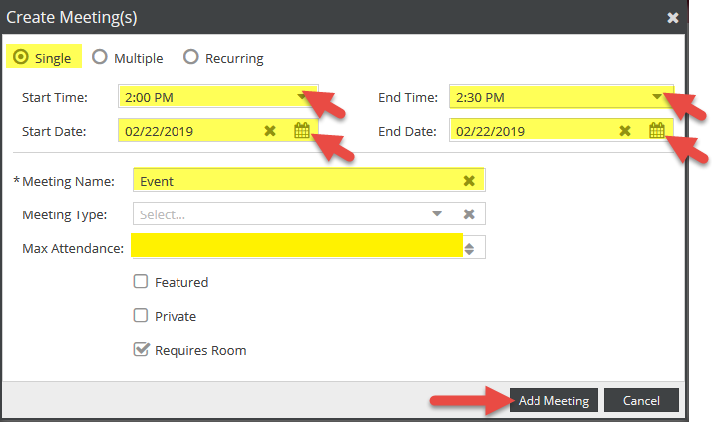
Task: Open the End Time dropdown
Action: click(657, 96)
